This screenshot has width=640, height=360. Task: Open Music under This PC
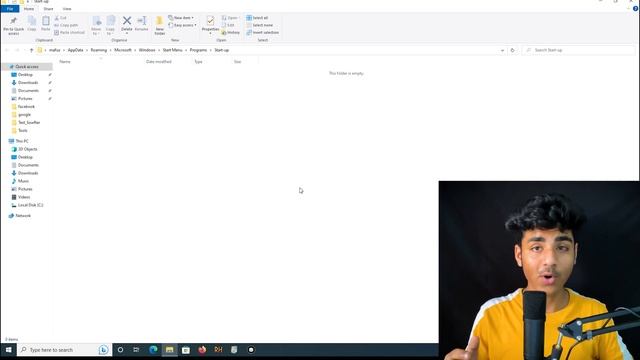click(23, 181)
